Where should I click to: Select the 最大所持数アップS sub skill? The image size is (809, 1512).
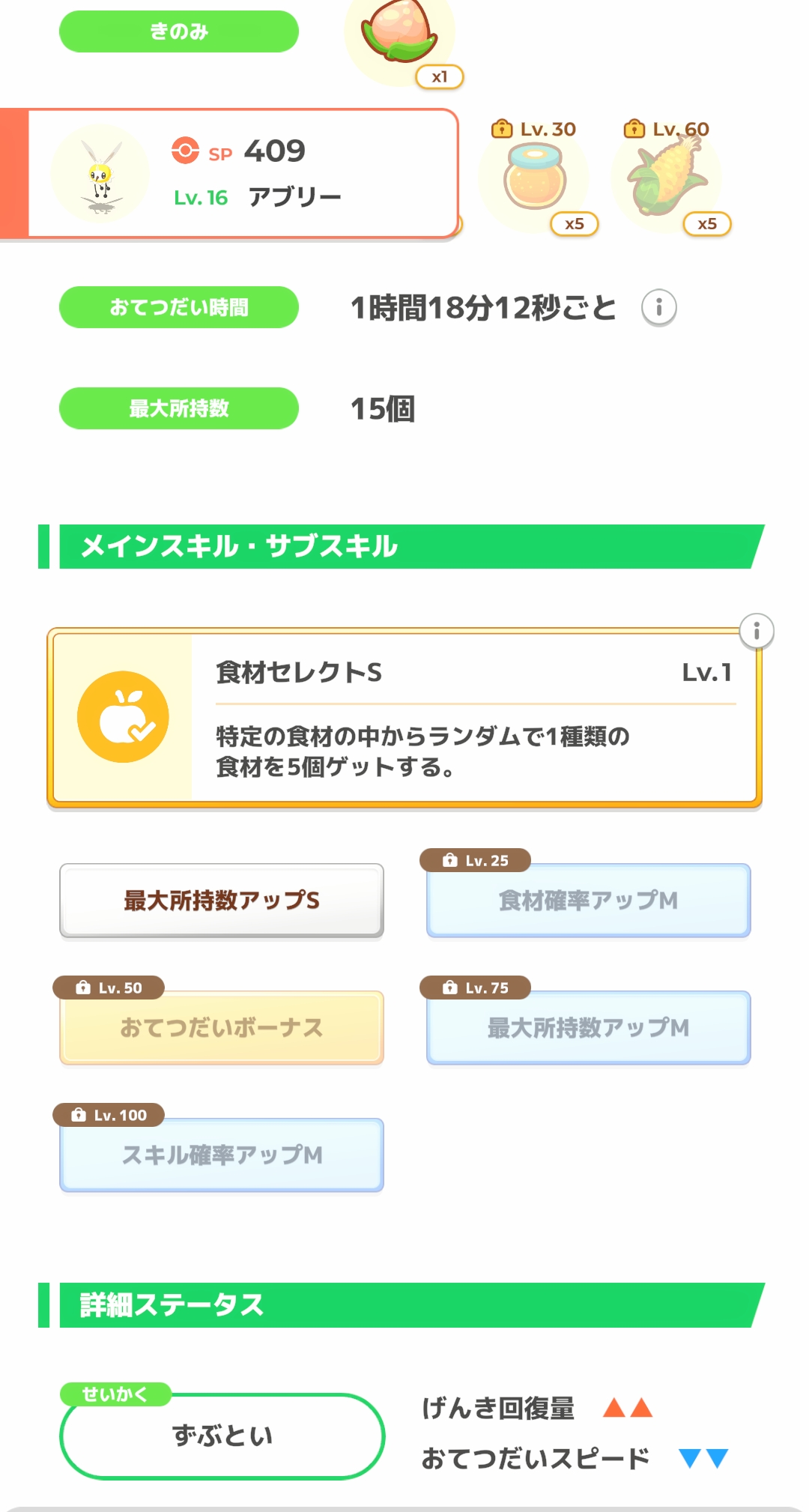(x=222, y=900)
